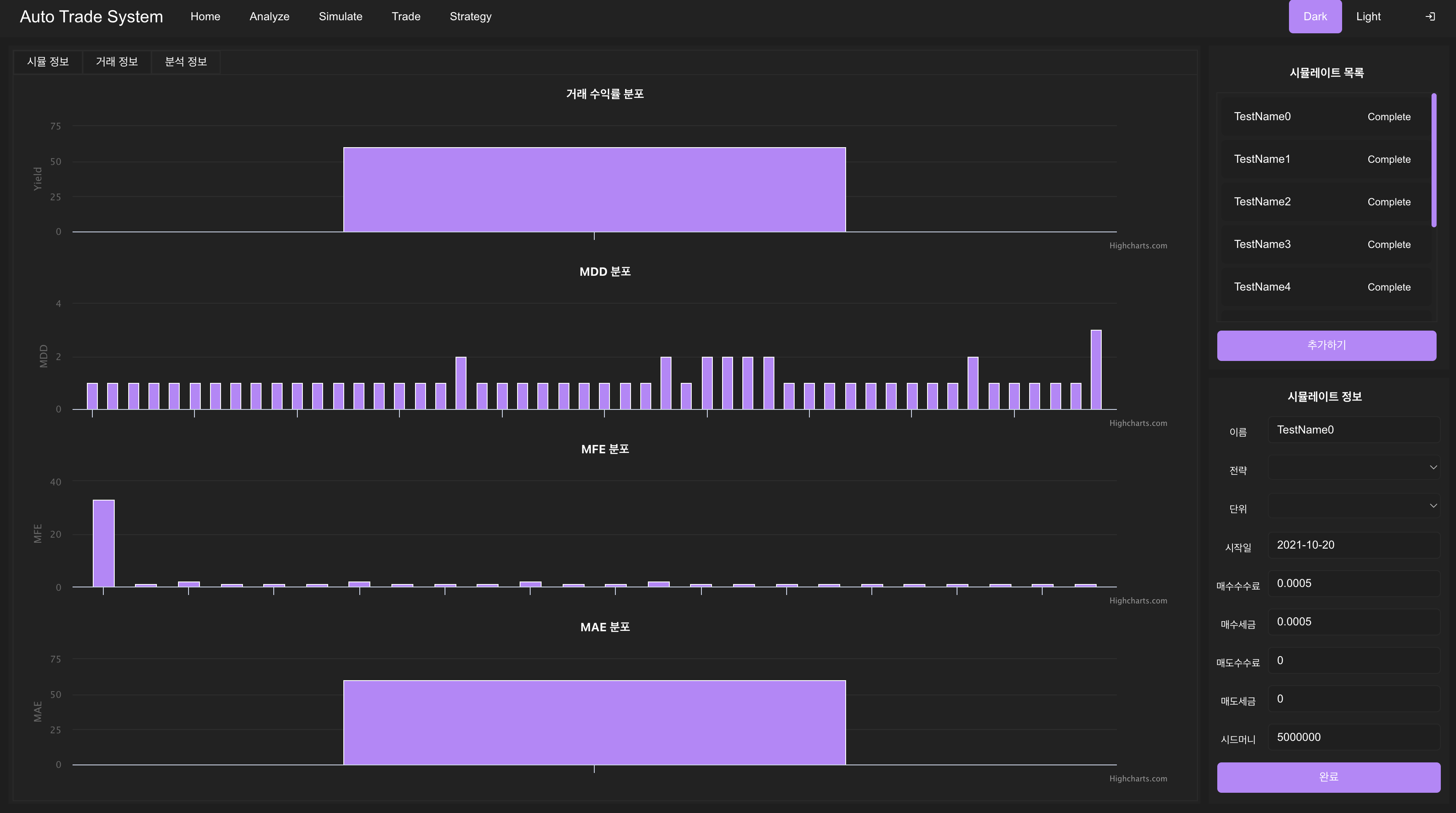The image size is (1456, 813).
Task: Open the Strategy menu item
Action: coord(470,16)
